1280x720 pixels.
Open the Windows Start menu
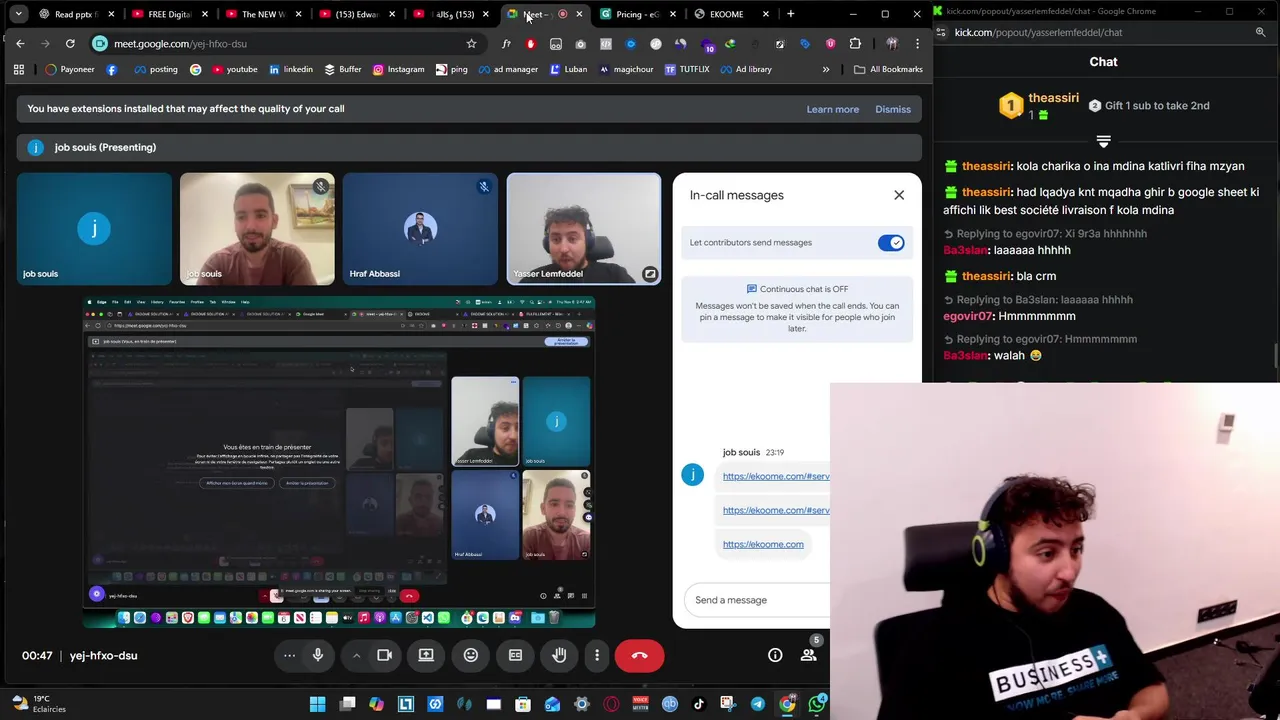coord(318,704)
